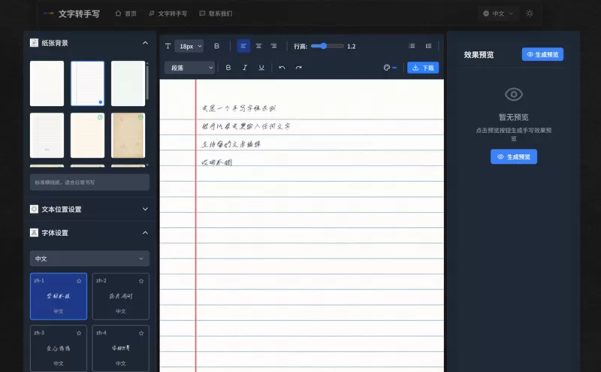Click the 生成预览 button under 暂无预览
This screenshot has width=601, height=372.
click(x=514, y=157)
